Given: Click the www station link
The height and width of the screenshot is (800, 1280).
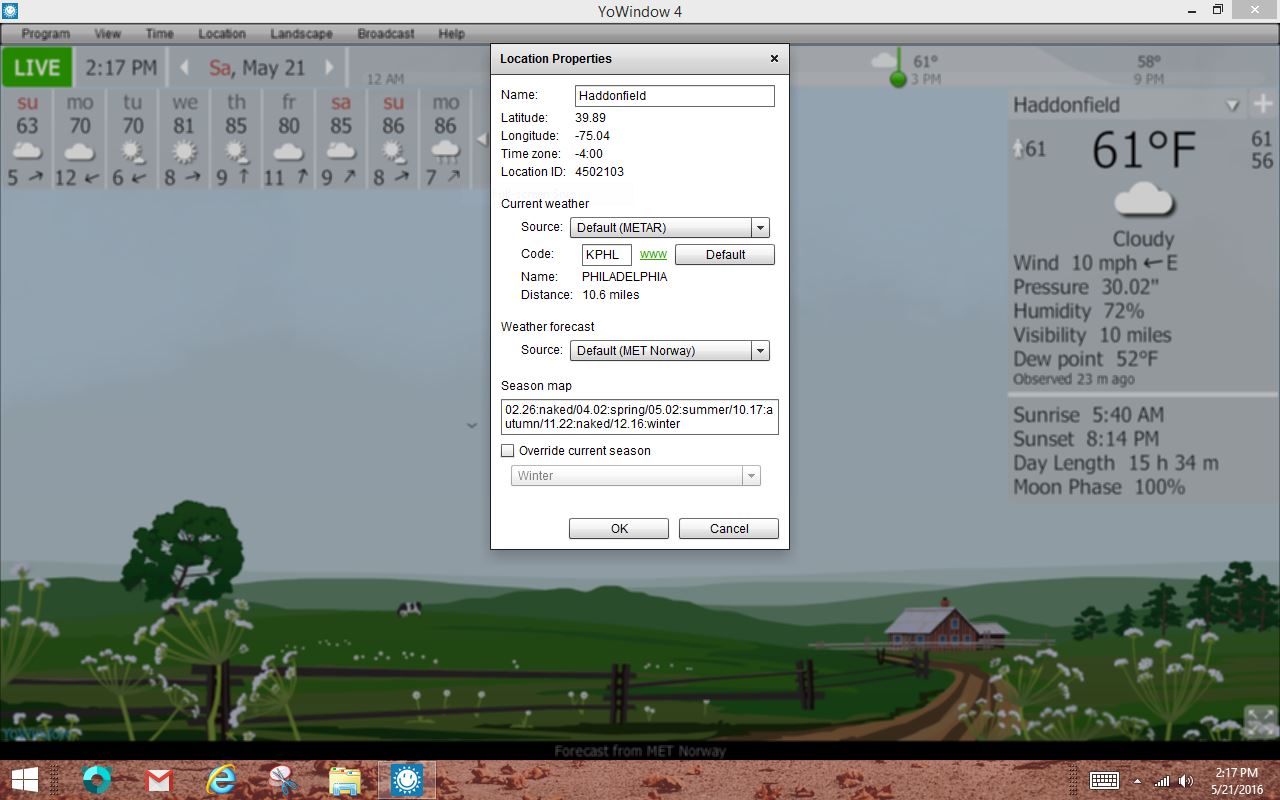Looking at the screenshot, I should 653,255.
